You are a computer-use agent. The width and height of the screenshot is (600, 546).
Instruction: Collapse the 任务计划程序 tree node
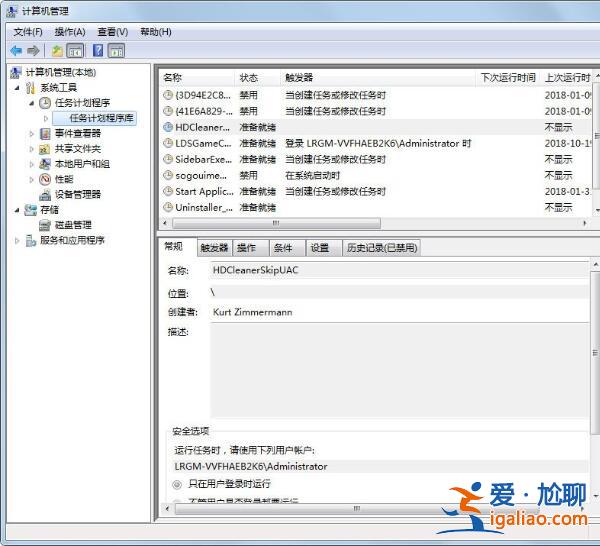click(32, 103)
